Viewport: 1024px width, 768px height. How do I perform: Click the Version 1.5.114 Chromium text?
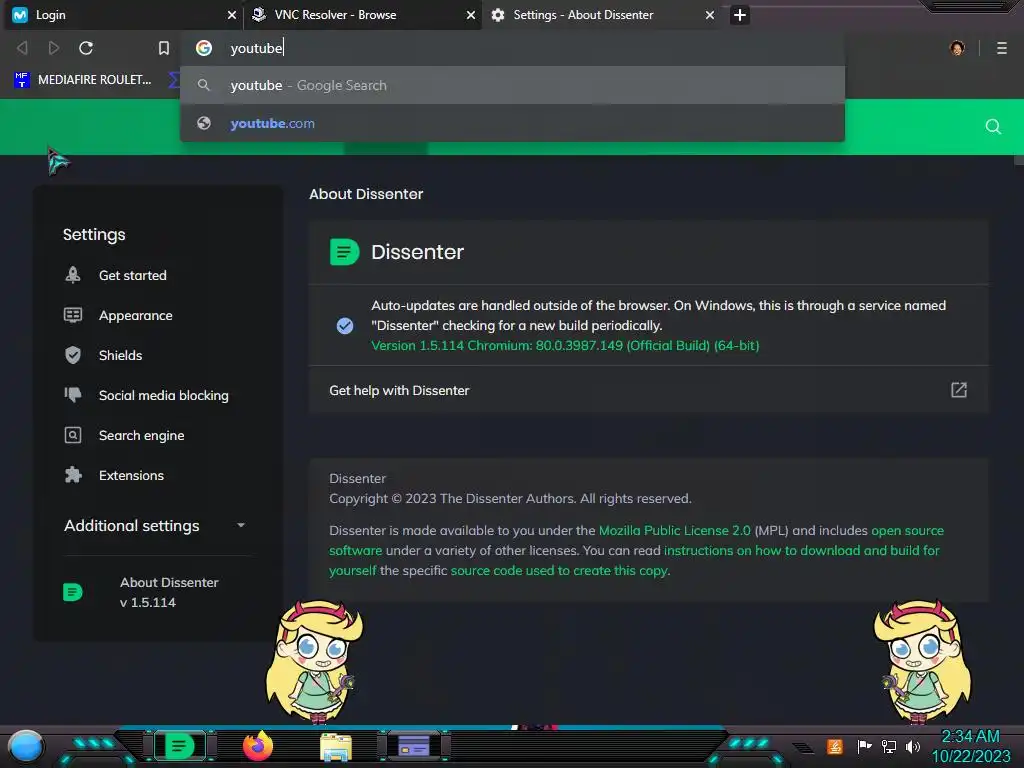coord(565,345)
